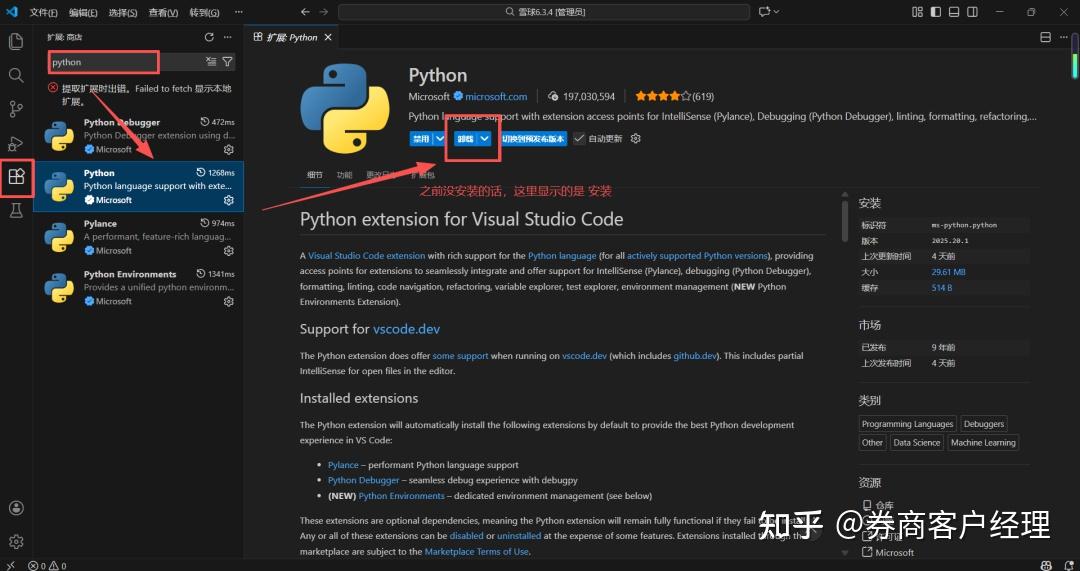This screenshot has height=571, width=1080.
Task: Toggle secondary side bar visibility
Action: click(973, 12)
